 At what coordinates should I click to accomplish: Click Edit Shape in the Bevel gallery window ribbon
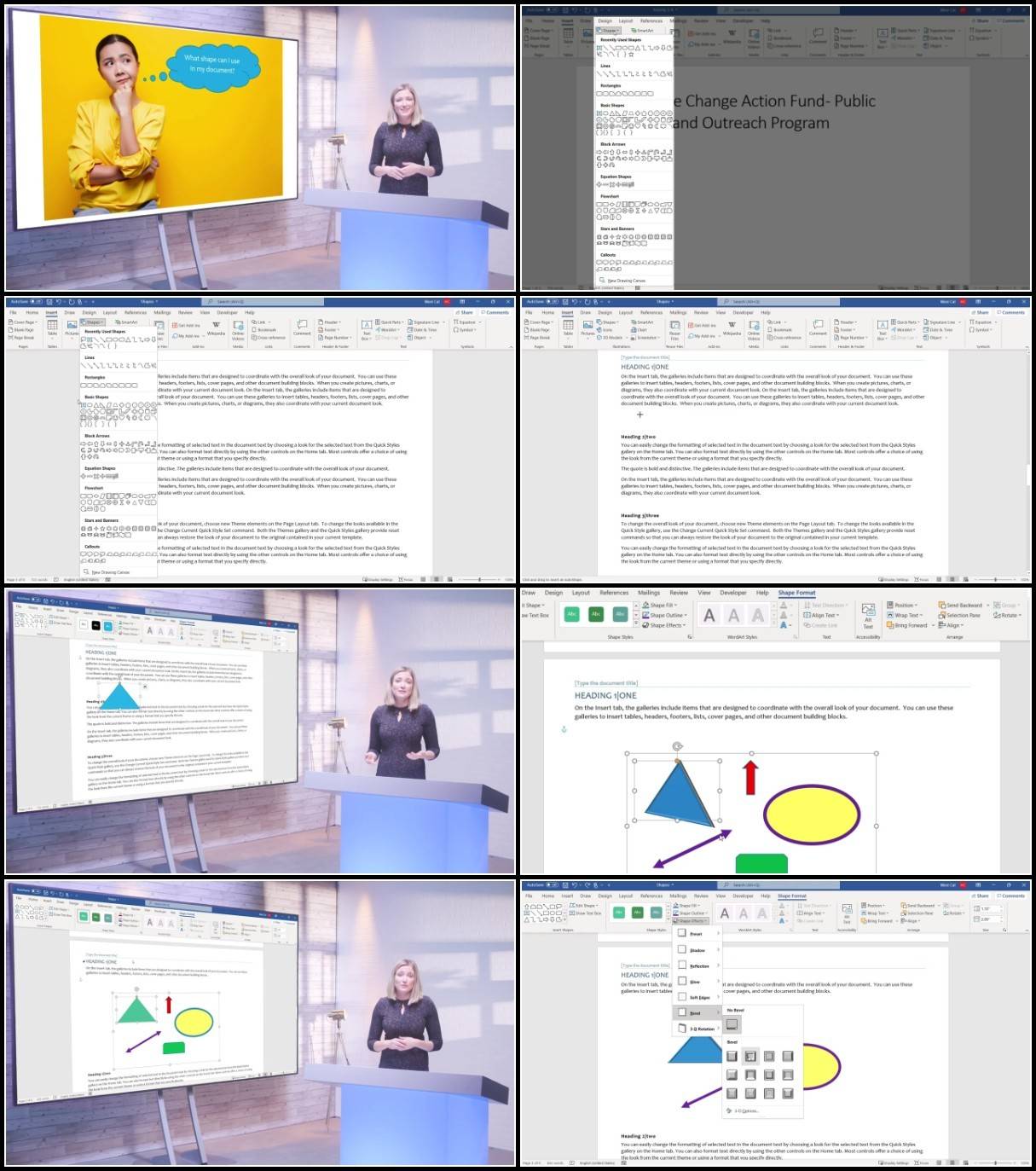click(x=583, y=906)
